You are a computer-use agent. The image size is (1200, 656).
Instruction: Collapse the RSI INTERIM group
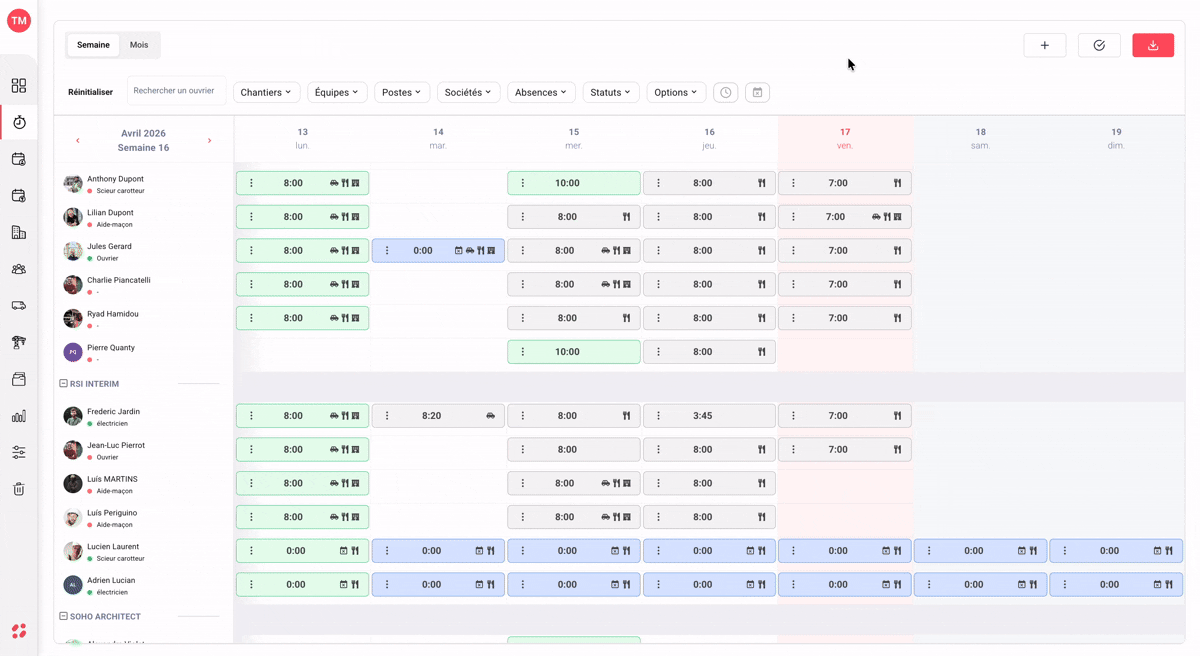[x=63, y=384]
